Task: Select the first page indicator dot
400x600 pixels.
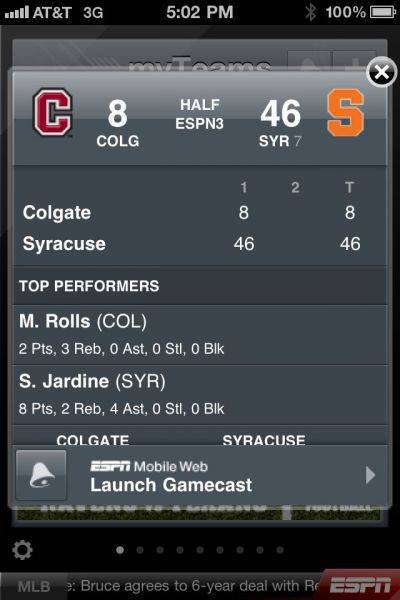Action: click(120, 550)
